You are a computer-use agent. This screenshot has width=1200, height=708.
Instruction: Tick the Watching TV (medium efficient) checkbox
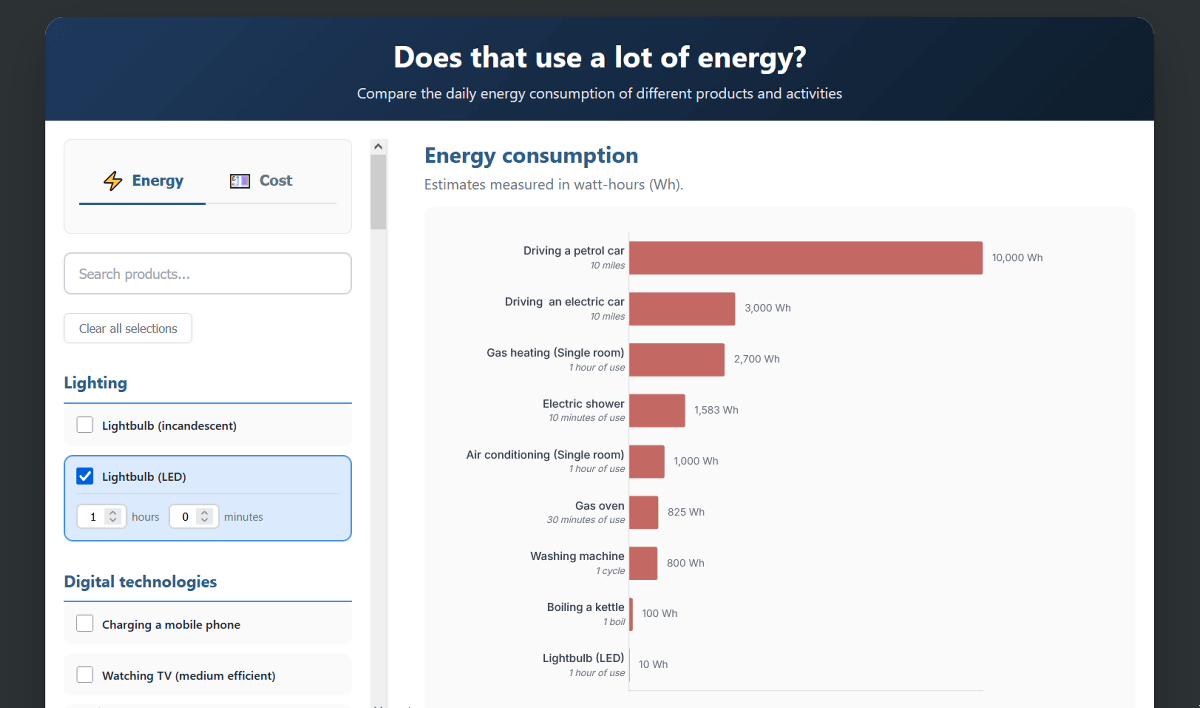(x=85, y=675)
